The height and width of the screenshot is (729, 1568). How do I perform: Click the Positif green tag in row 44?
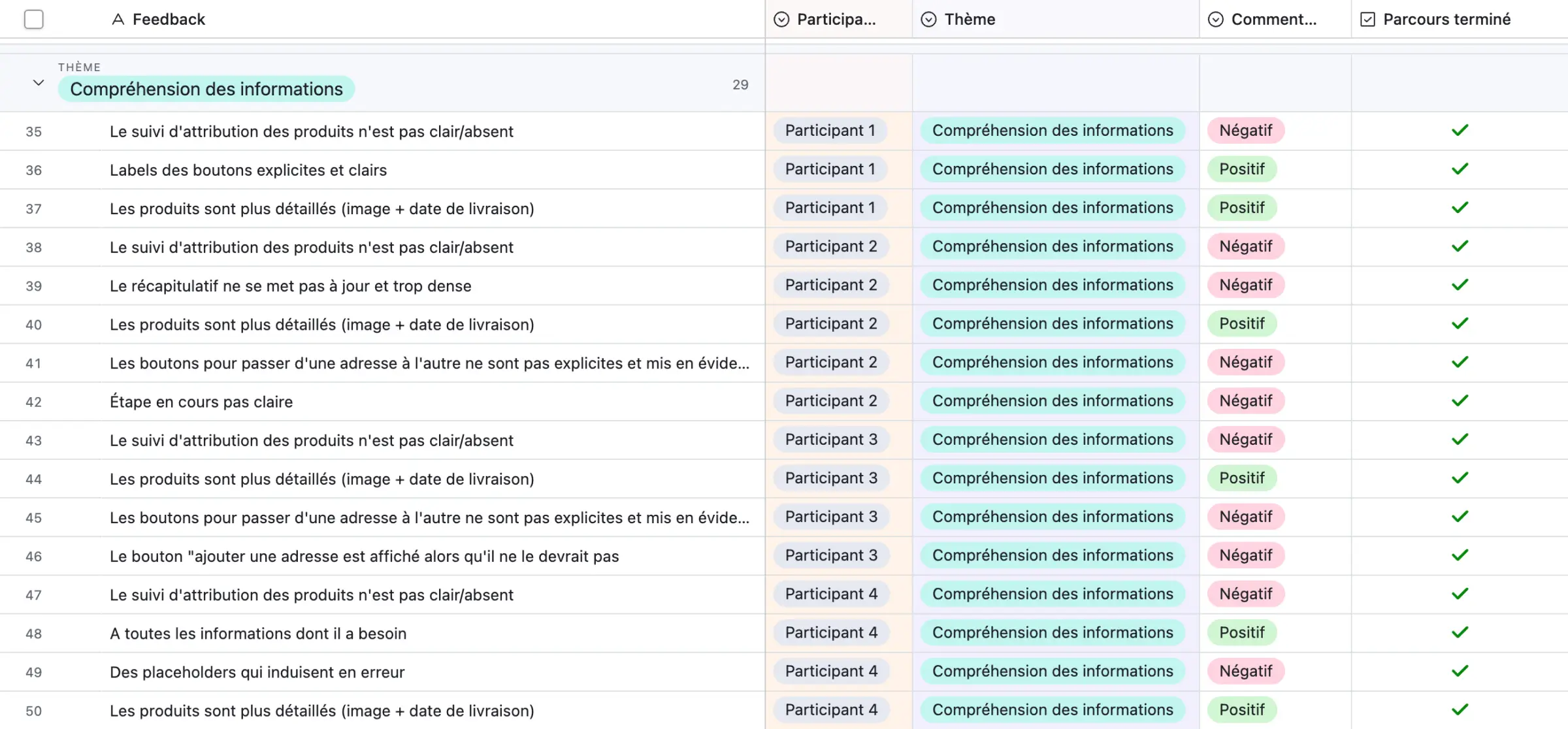click(x=1242, y=478)
